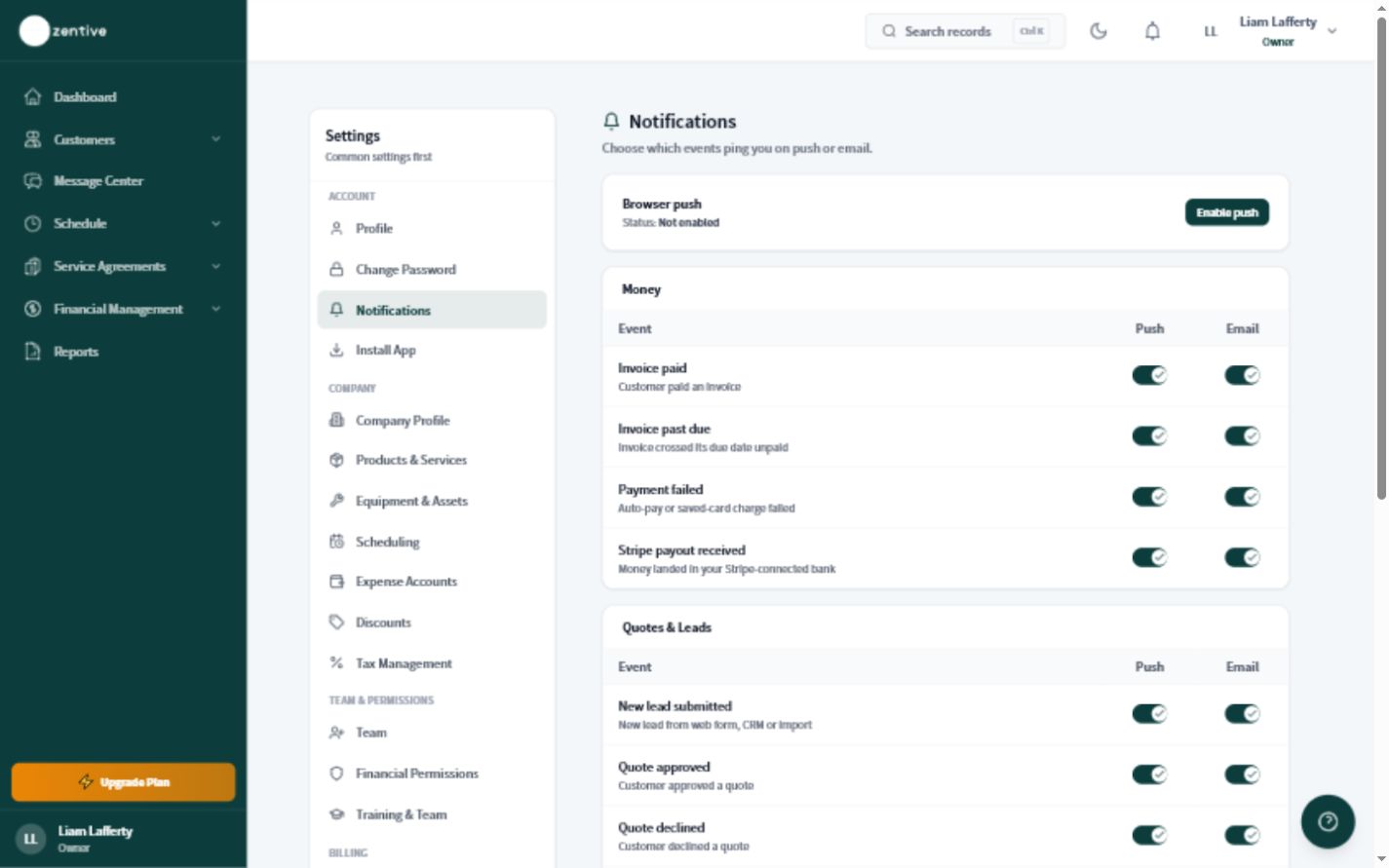Open the help question-mark bubble
The height and width of the screenshot is (868, 1389).
click(1328, 821)
